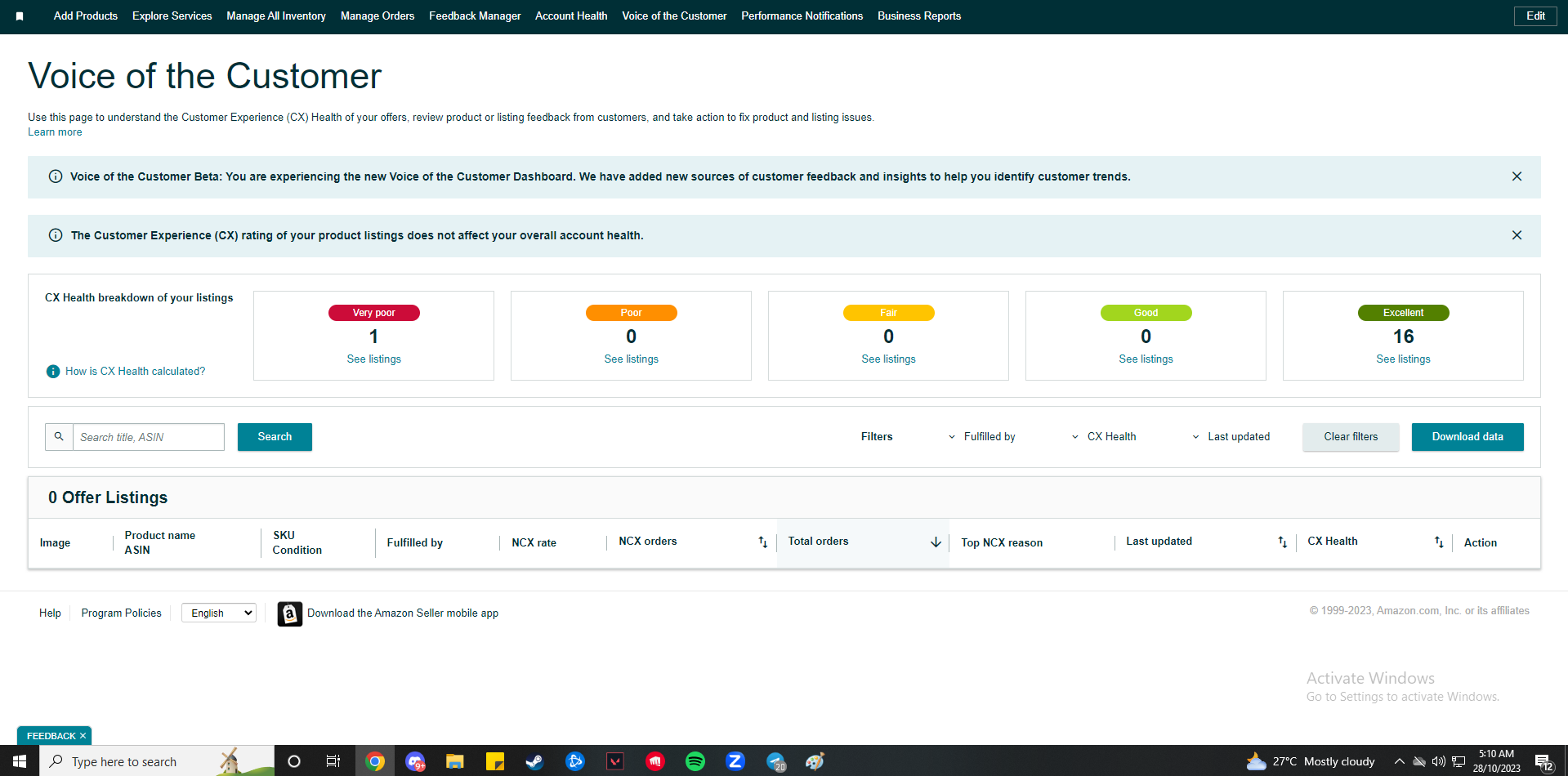This screenshot has width=1568, height=776.
Task: Open Paint from the taskbar
Action: pos(815,761)
